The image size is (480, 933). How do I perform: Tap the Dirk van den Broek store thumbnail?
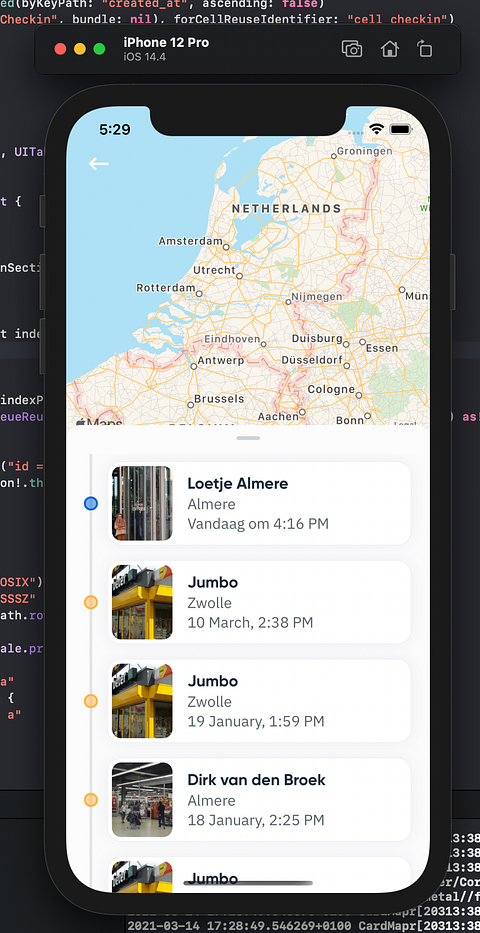(x=142, y=800)
